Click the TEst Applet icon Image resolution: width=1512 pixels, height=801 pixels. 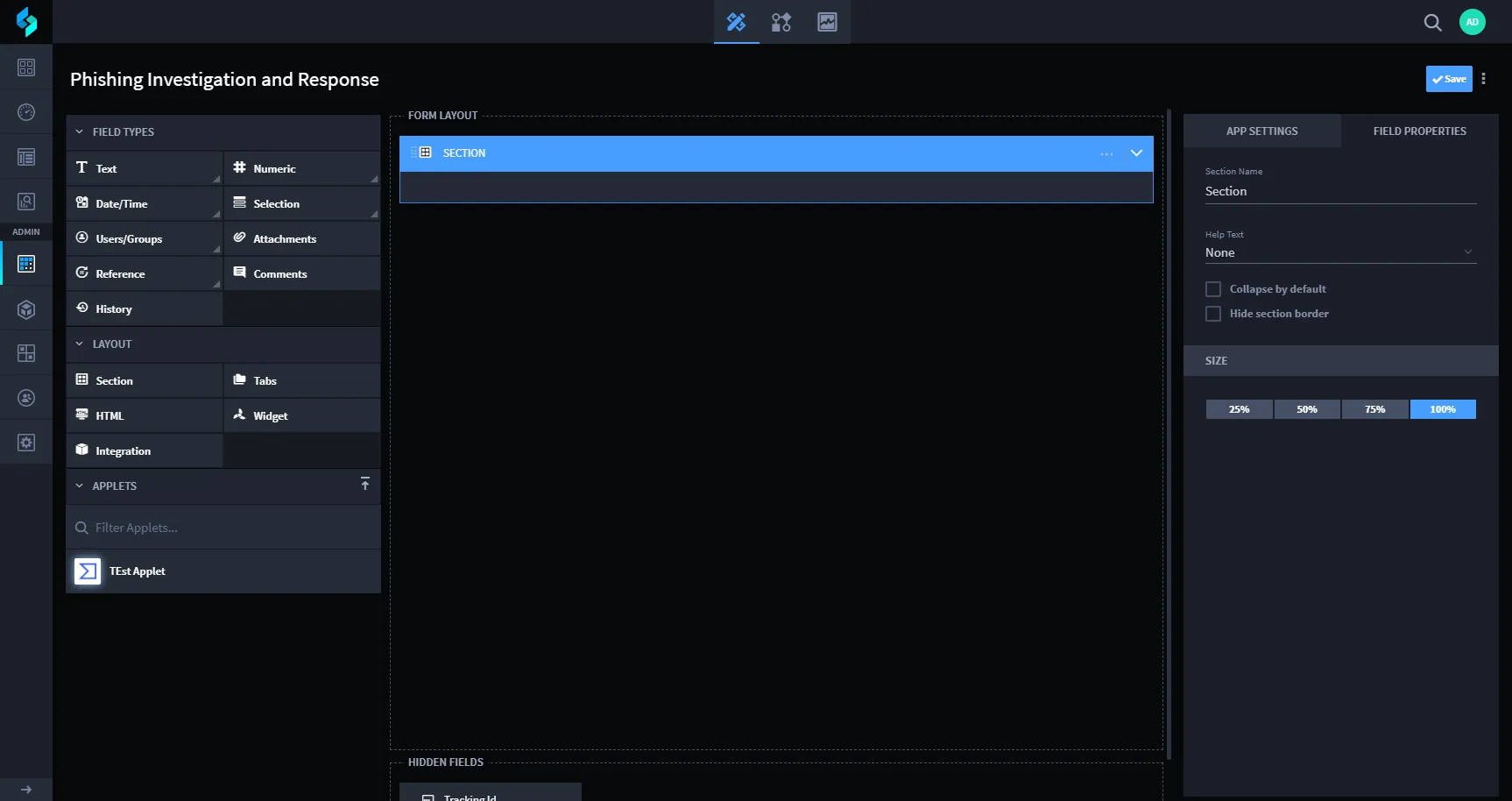88,571
